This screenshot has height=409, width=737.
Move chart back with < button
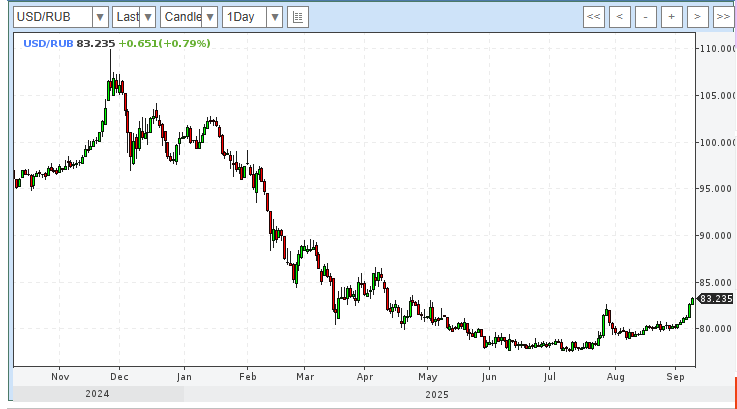[619, 17]
